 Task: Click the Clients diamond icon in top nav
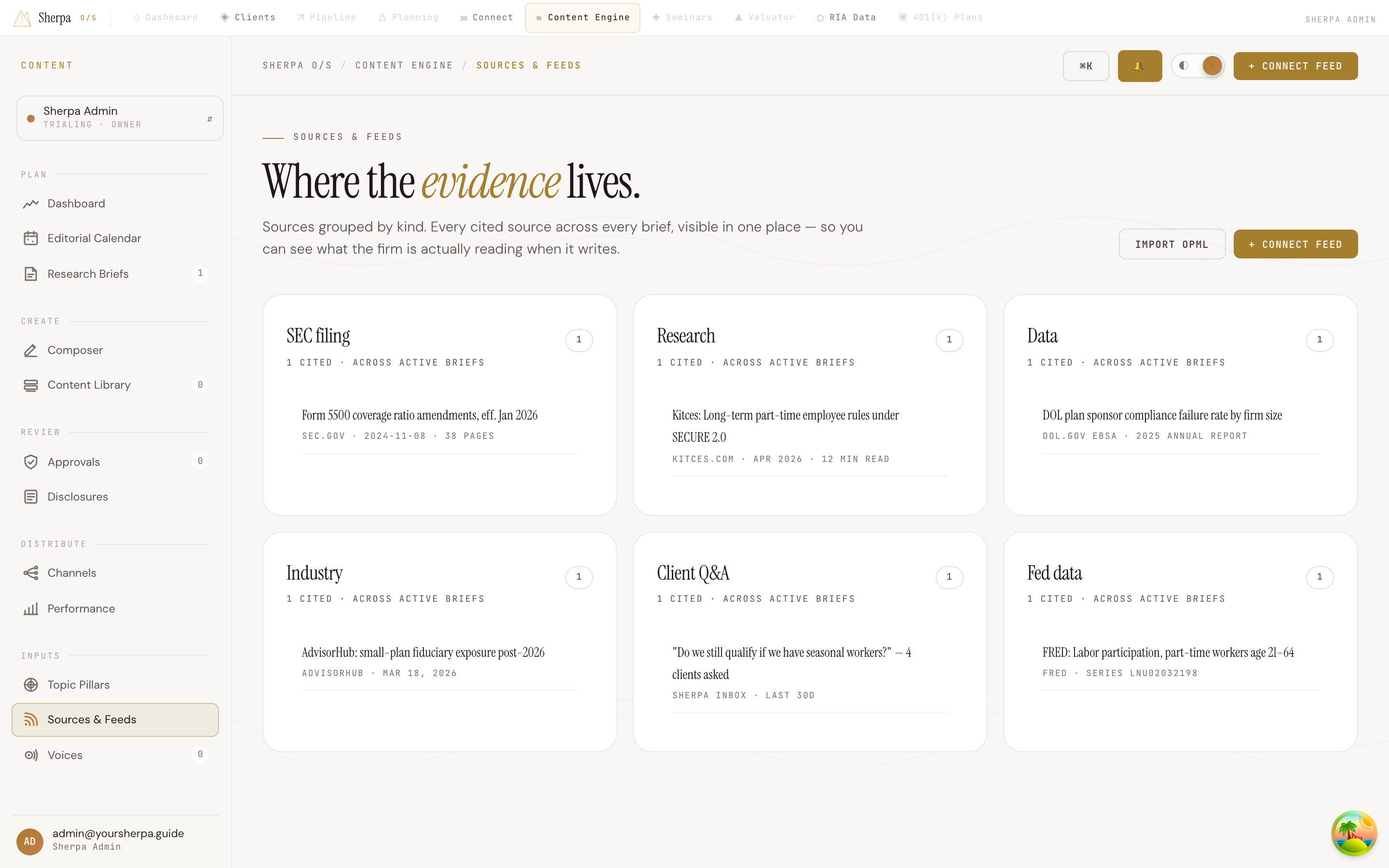tap(224, 17)
